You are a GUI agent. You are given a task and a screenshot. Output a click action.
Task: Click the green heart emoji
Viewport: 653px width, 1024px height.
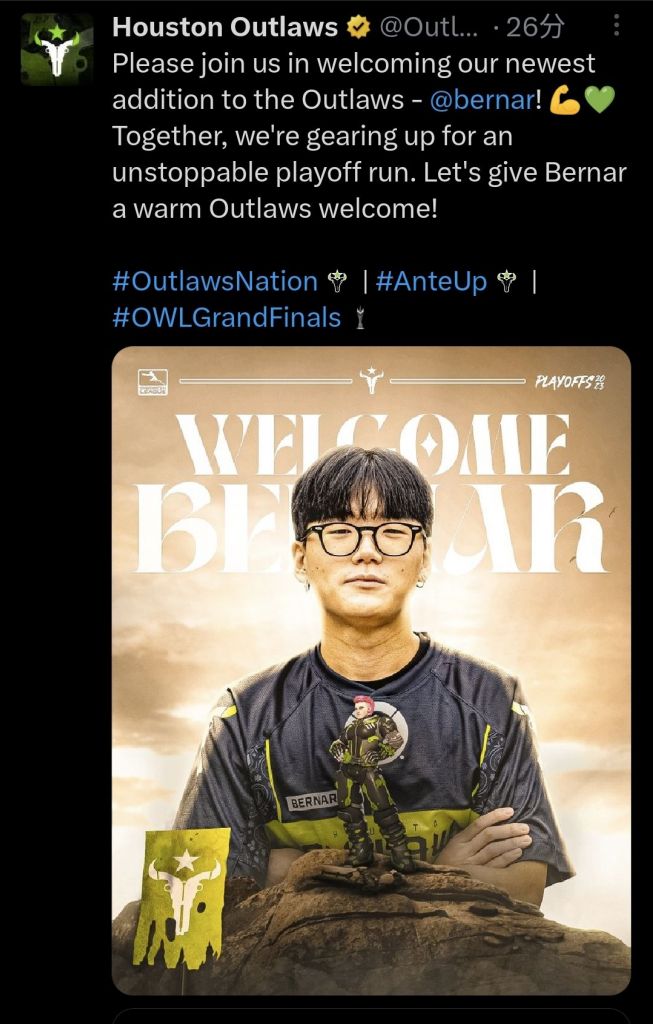click(x=599, y=100)
